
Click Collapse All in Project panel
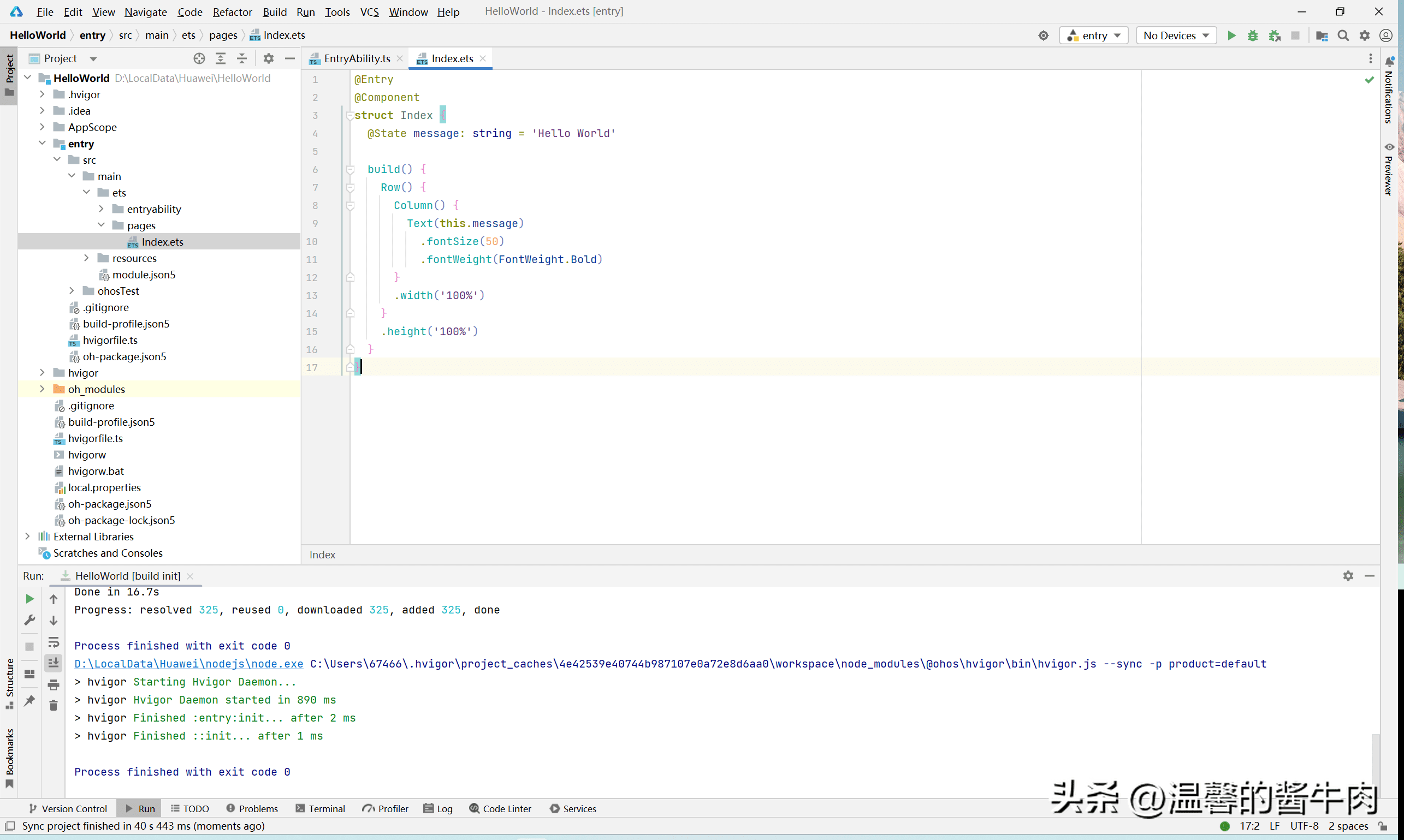[x=242, y=58]
